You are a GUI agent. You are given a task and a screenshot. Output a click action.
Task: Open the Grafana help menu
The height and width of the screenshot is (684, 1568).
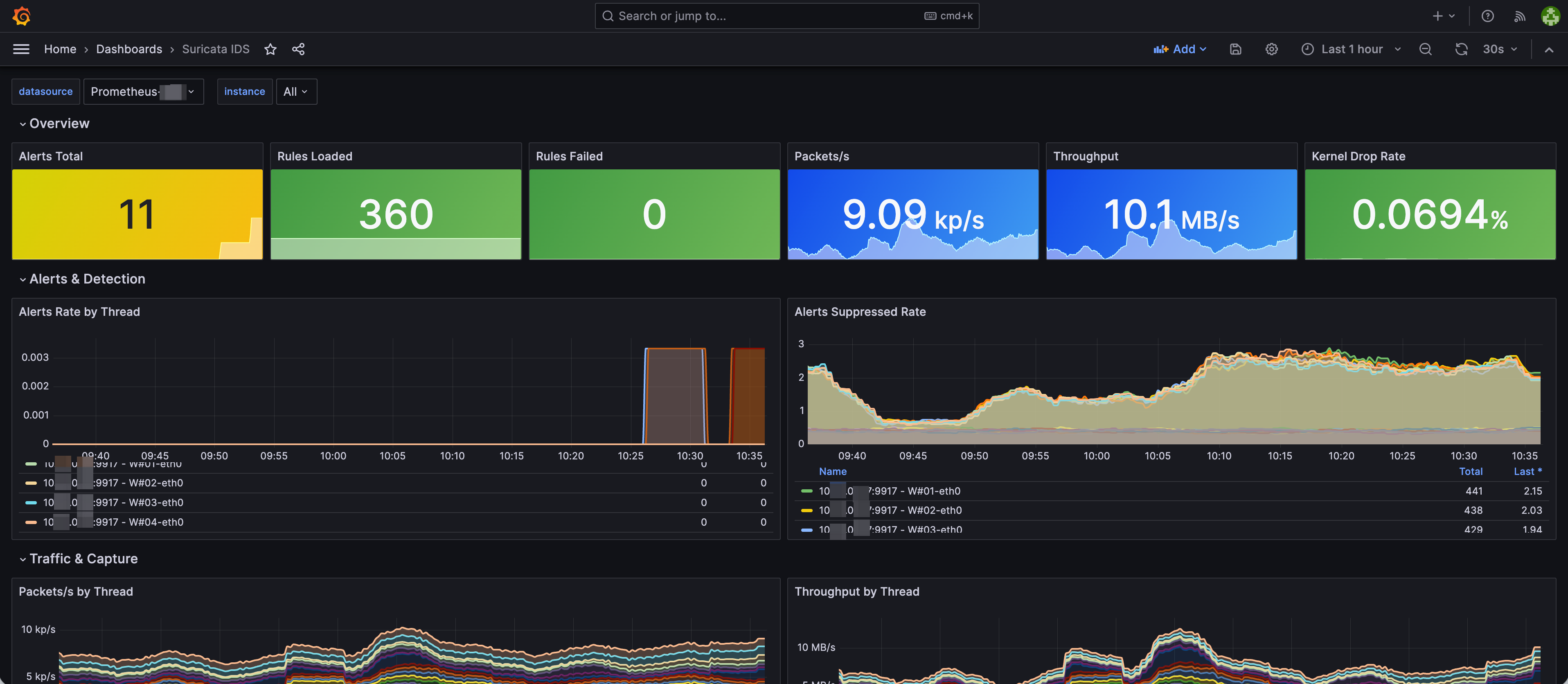(x=1487, y=16)
